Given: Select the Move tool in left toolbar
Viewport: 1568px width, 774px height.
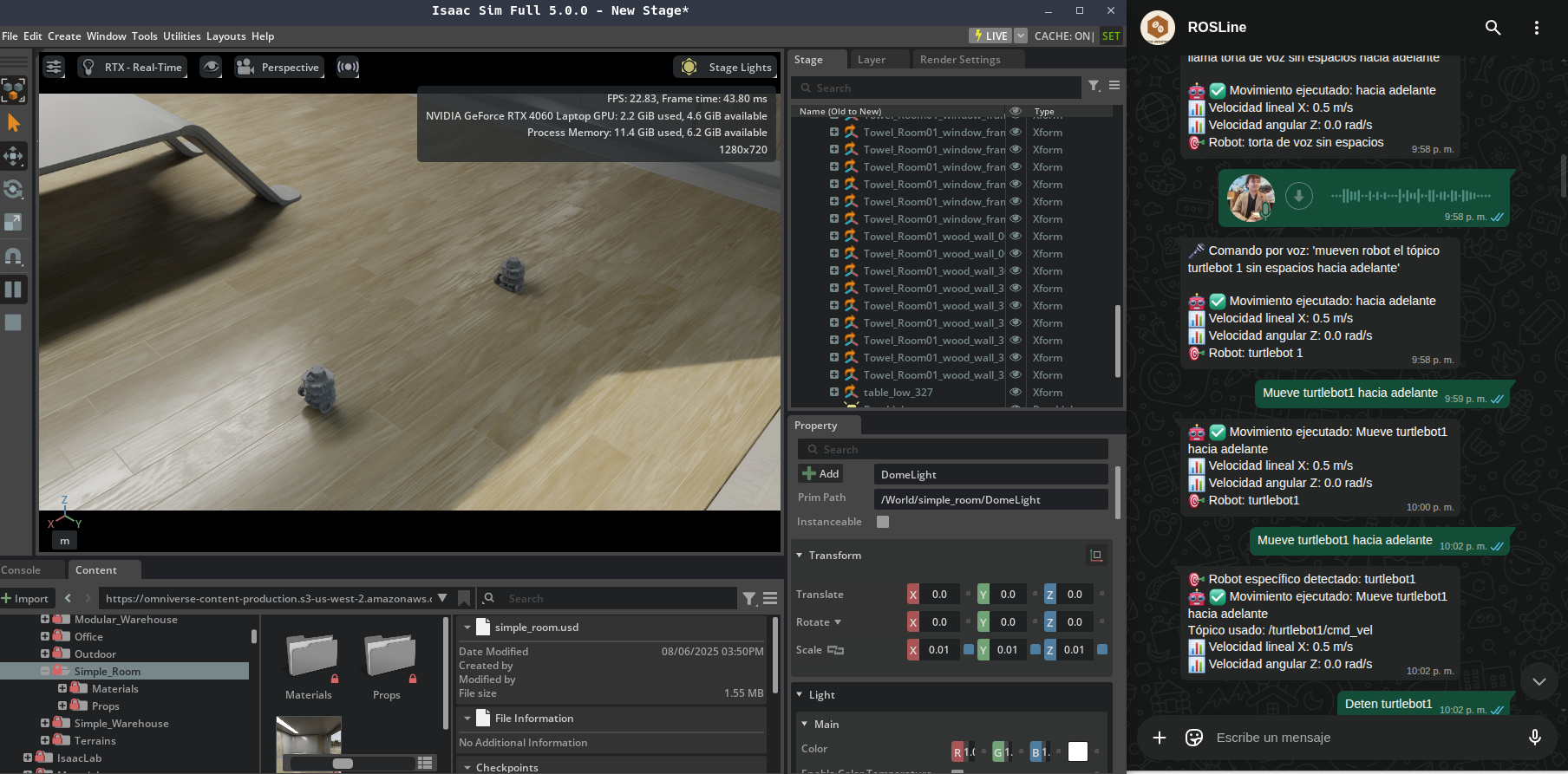Looking at the screenshot, I should [13, 156].
